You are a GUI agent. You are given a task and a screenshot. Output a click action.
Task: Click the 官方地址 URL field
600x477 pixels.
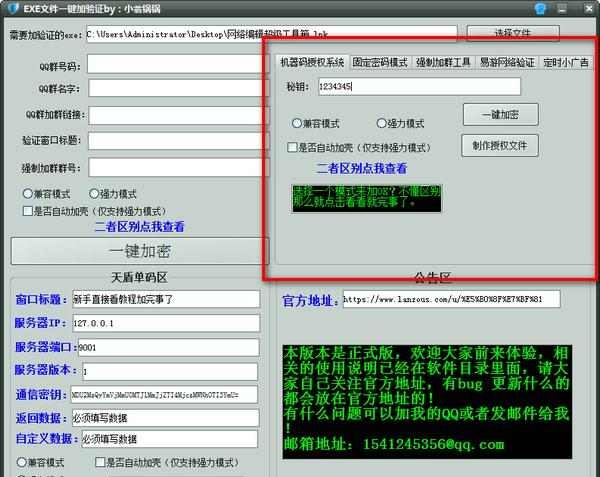tap(452, 299)
